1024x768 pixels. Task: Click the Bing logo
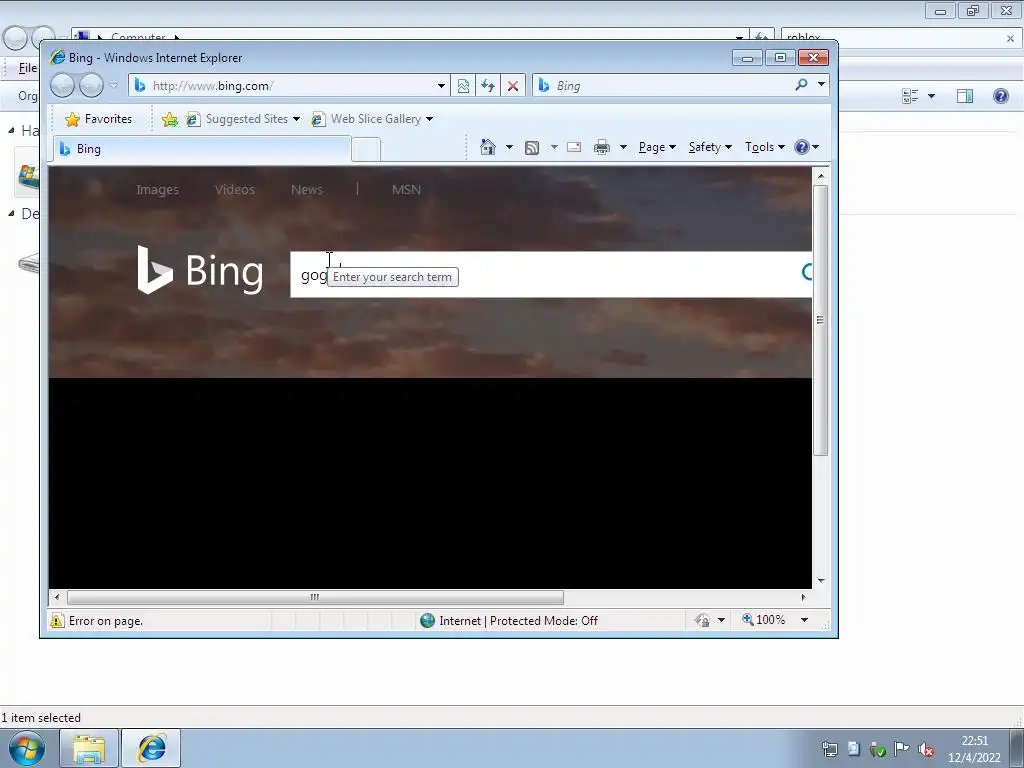200,270
